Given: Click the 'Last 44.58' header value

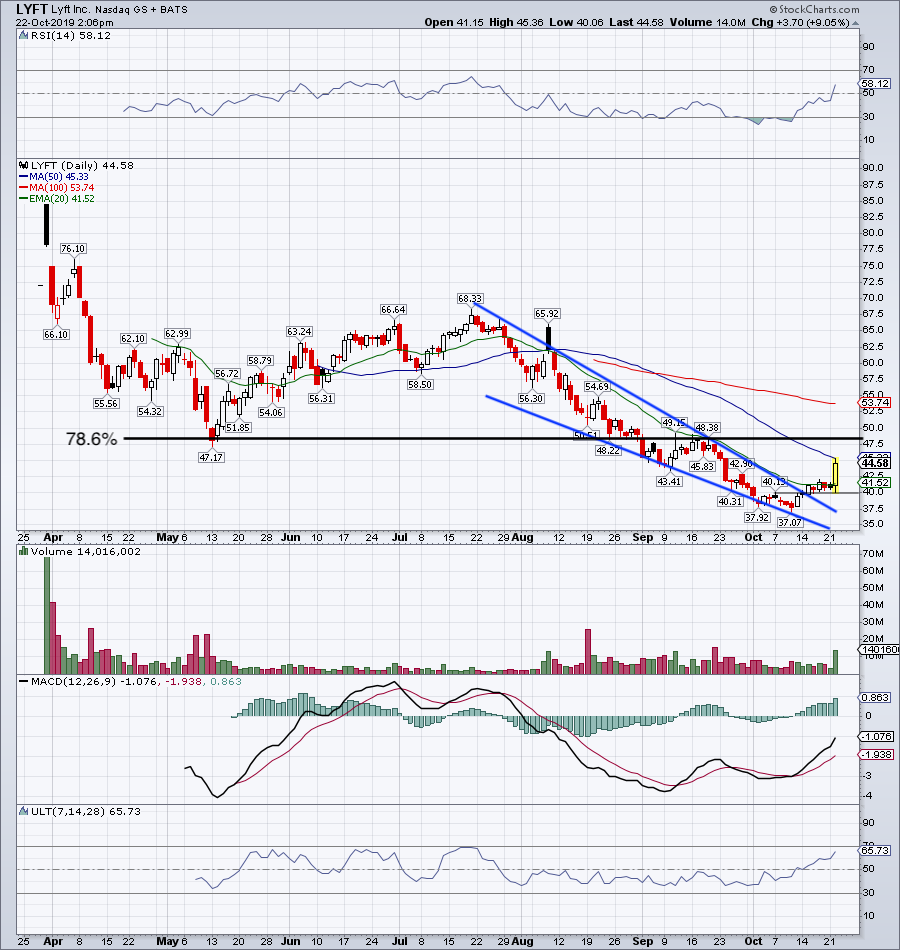Looking at the screenshot, I should point(636,22).
